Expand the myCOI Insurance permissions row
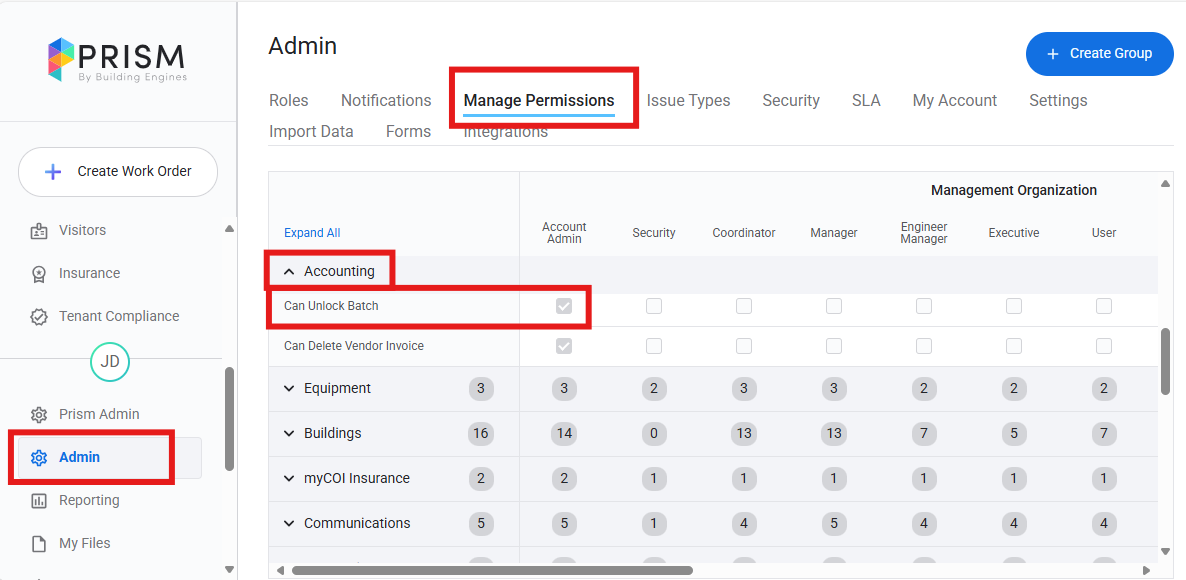The width and height of the screenshot is (1186, 580). click(289, 479)
